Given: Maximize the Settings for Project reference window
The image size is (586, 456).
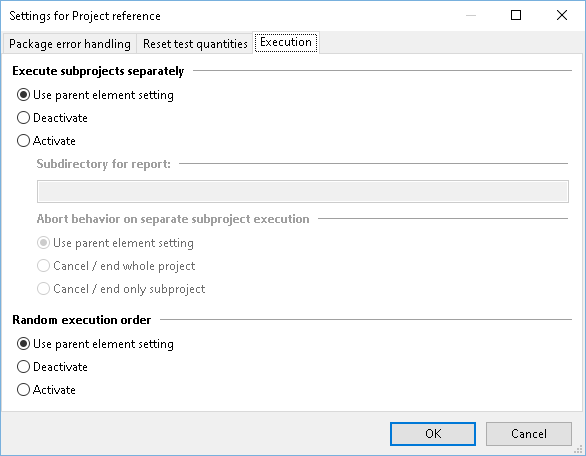Looking at the screenshot, I should 516,15.
